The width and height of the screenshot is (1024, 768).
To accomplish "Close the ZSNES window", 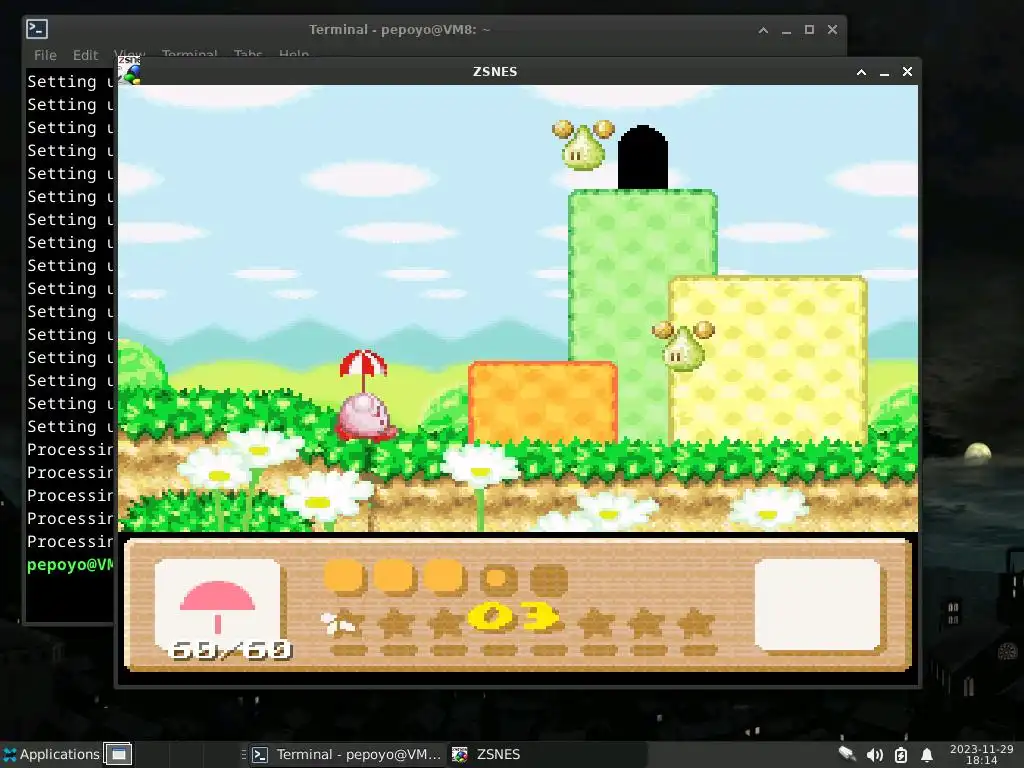I will click(x=907, y=72).
